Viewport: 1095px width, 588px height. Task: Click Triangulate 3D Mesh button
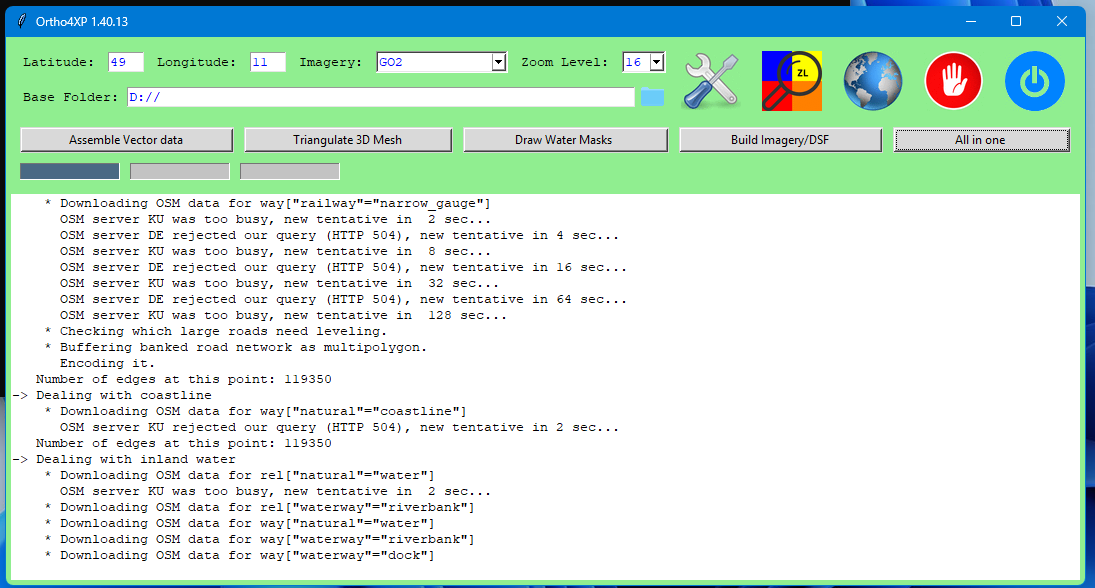point(348,140)
